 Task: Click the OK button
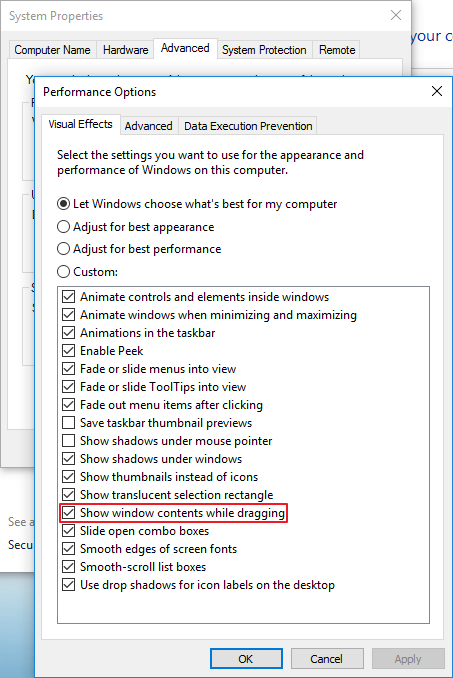click(246, 659)
